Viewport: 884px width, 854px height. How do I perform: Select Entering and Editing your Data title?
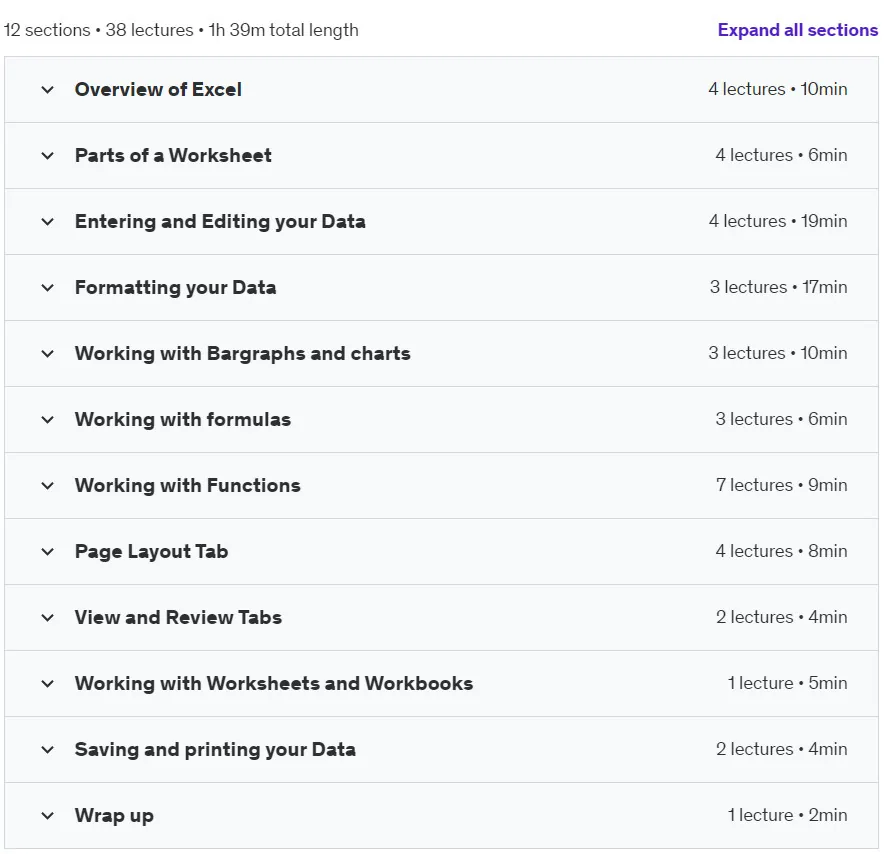tap(220, 222)
